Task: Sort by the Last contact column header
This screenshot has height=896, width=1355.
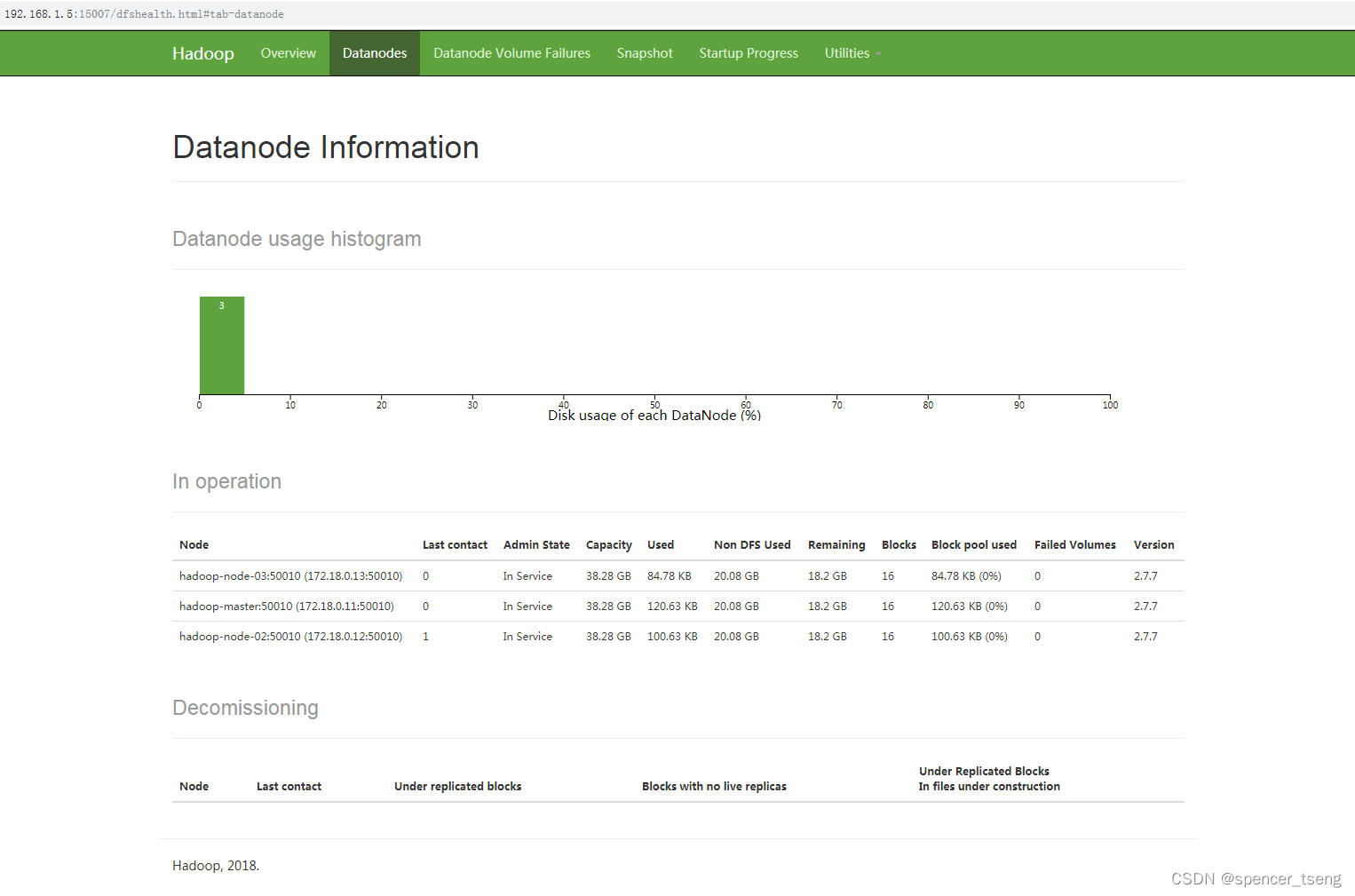Action: [455, 544]
